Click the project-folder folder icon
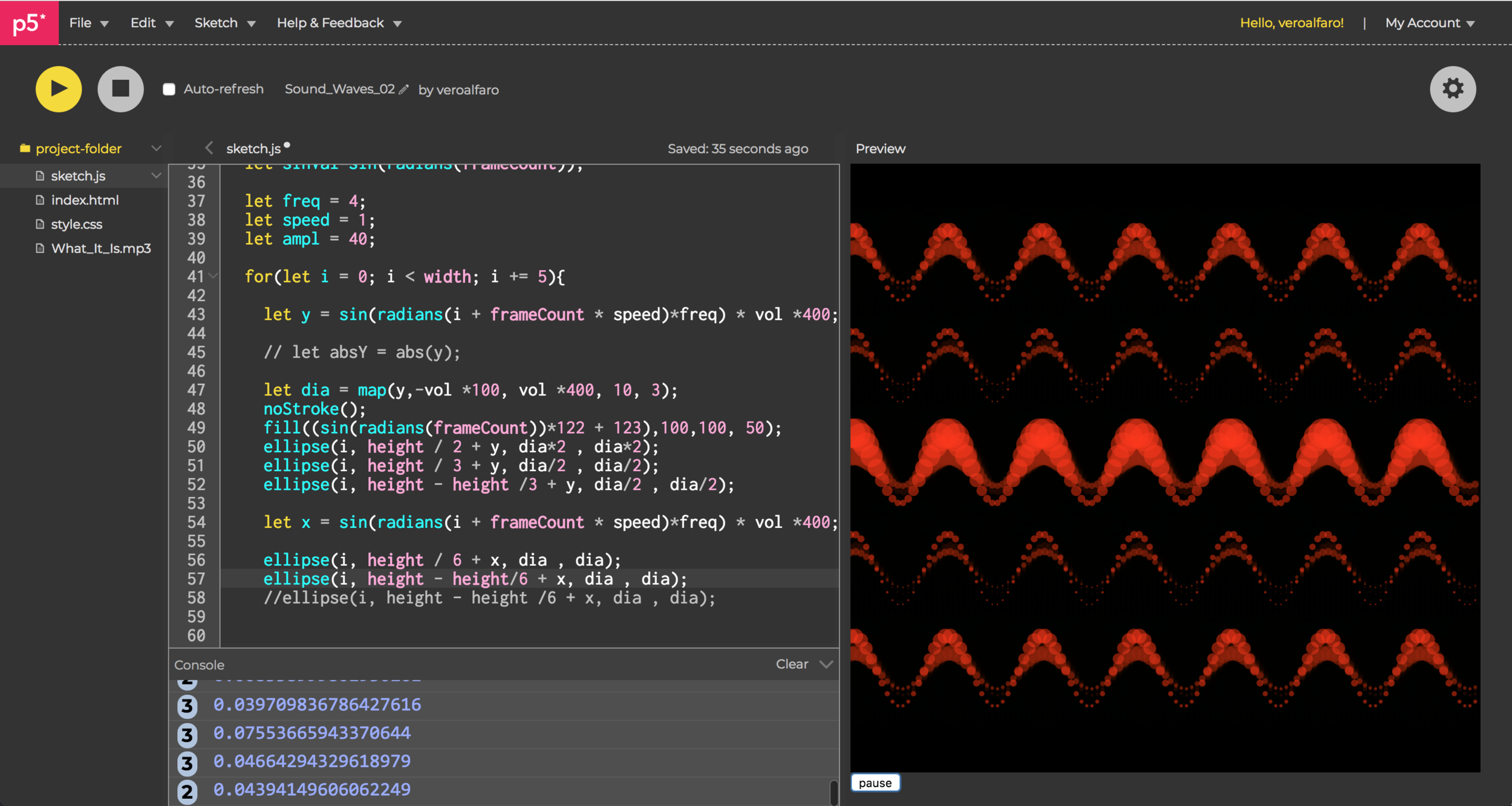Screen dimensions: 1512x806 25,148
